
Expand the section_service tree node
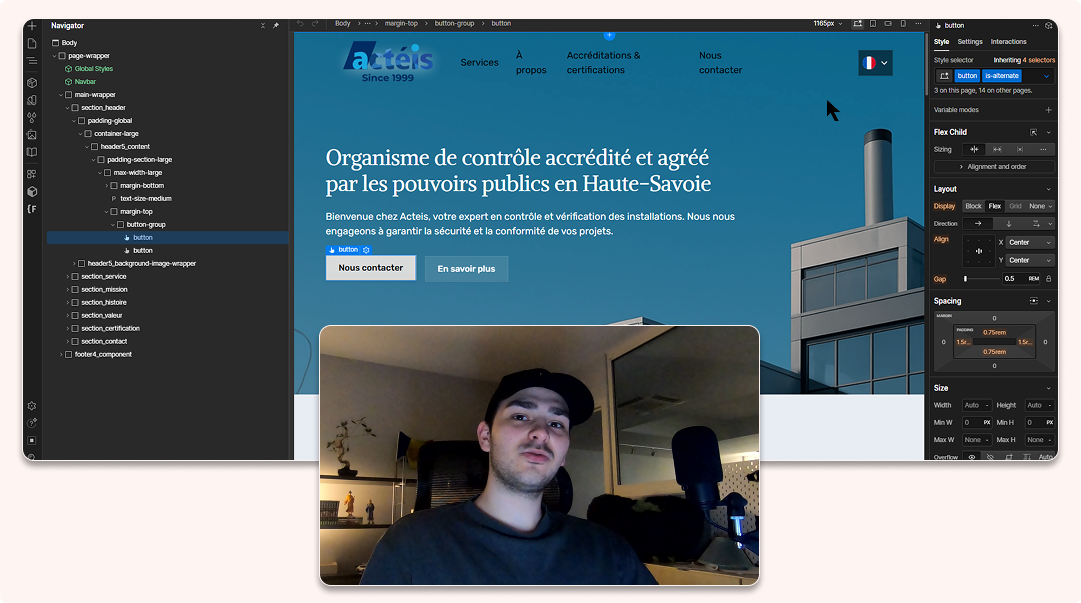[x=68, y=276]
